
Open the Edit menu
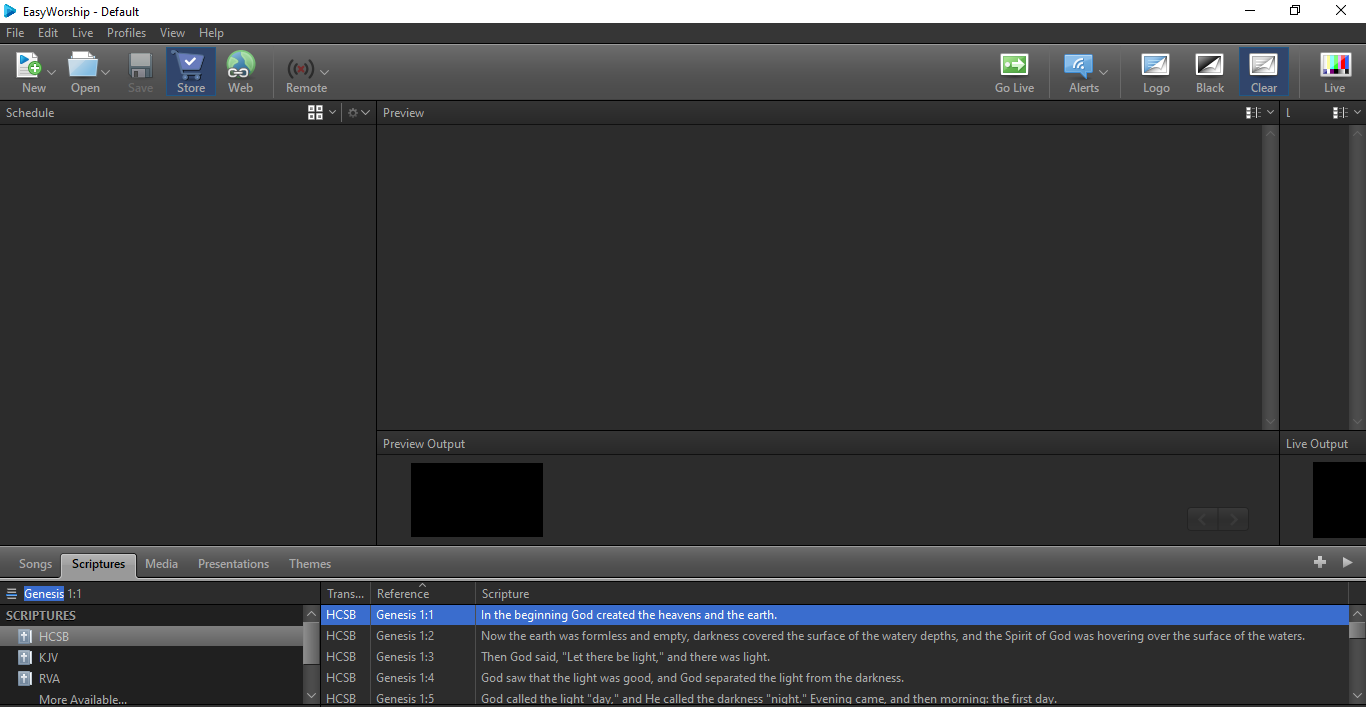(x=48, y=33)
